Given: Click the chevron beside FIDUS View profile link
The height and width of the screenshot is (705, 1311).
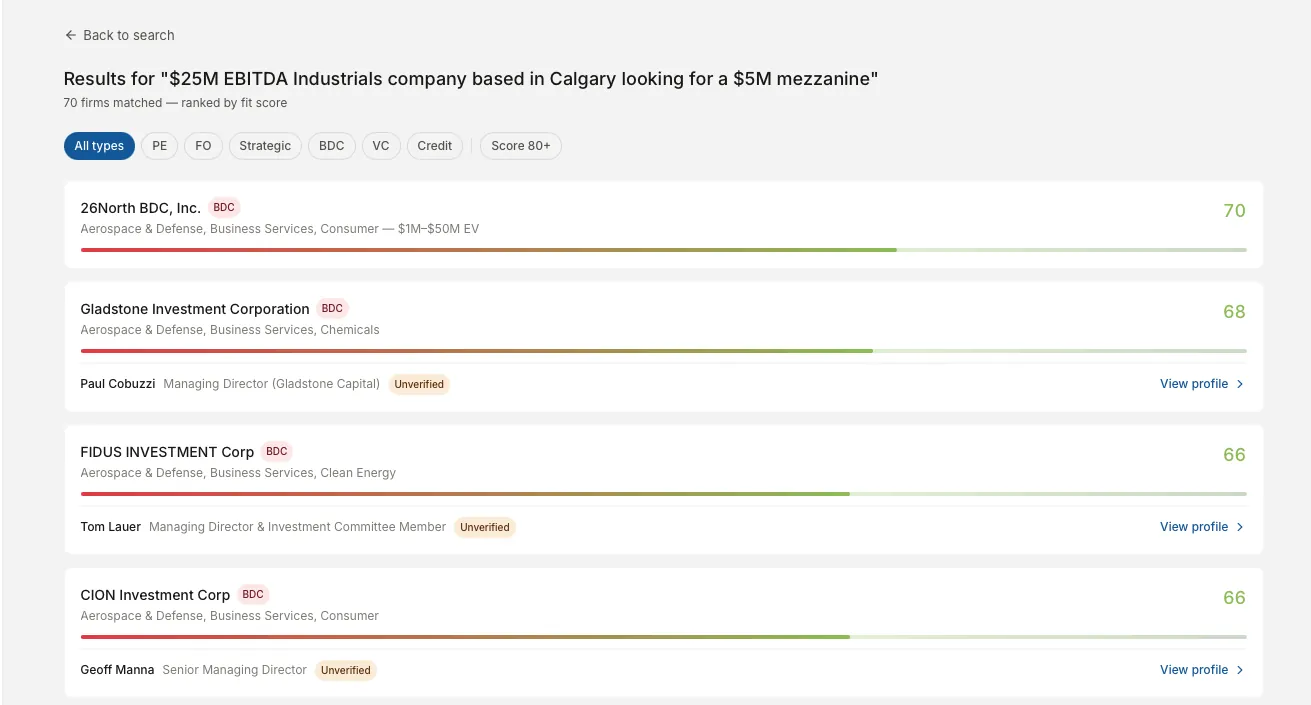Looking at the screenshot, I should pyautogui.click(x=1239, y=526).
